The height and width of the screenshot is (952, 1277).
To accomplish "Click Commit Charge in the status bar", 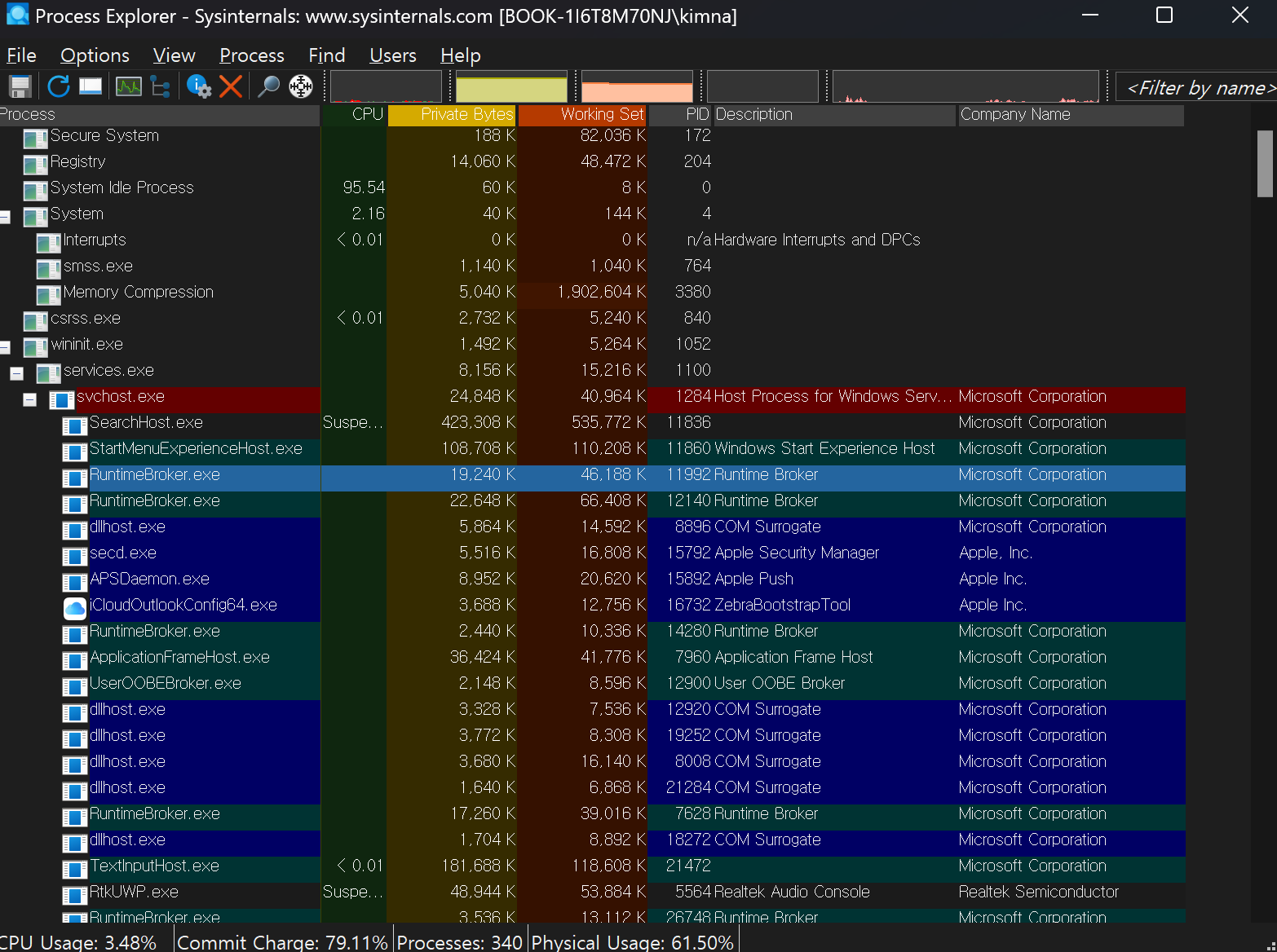I will coord(282,942).
